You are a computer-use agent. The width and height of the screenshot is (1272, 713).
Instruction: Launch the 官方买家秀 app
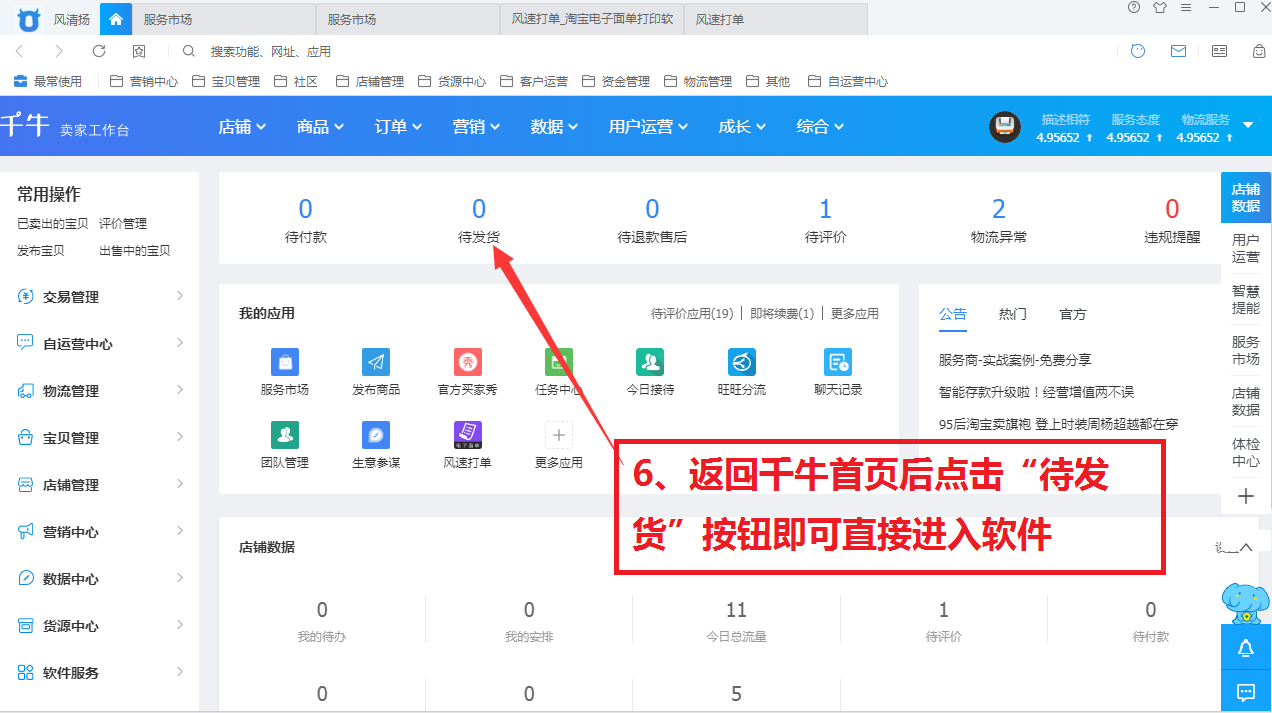(x=468, y=362)
